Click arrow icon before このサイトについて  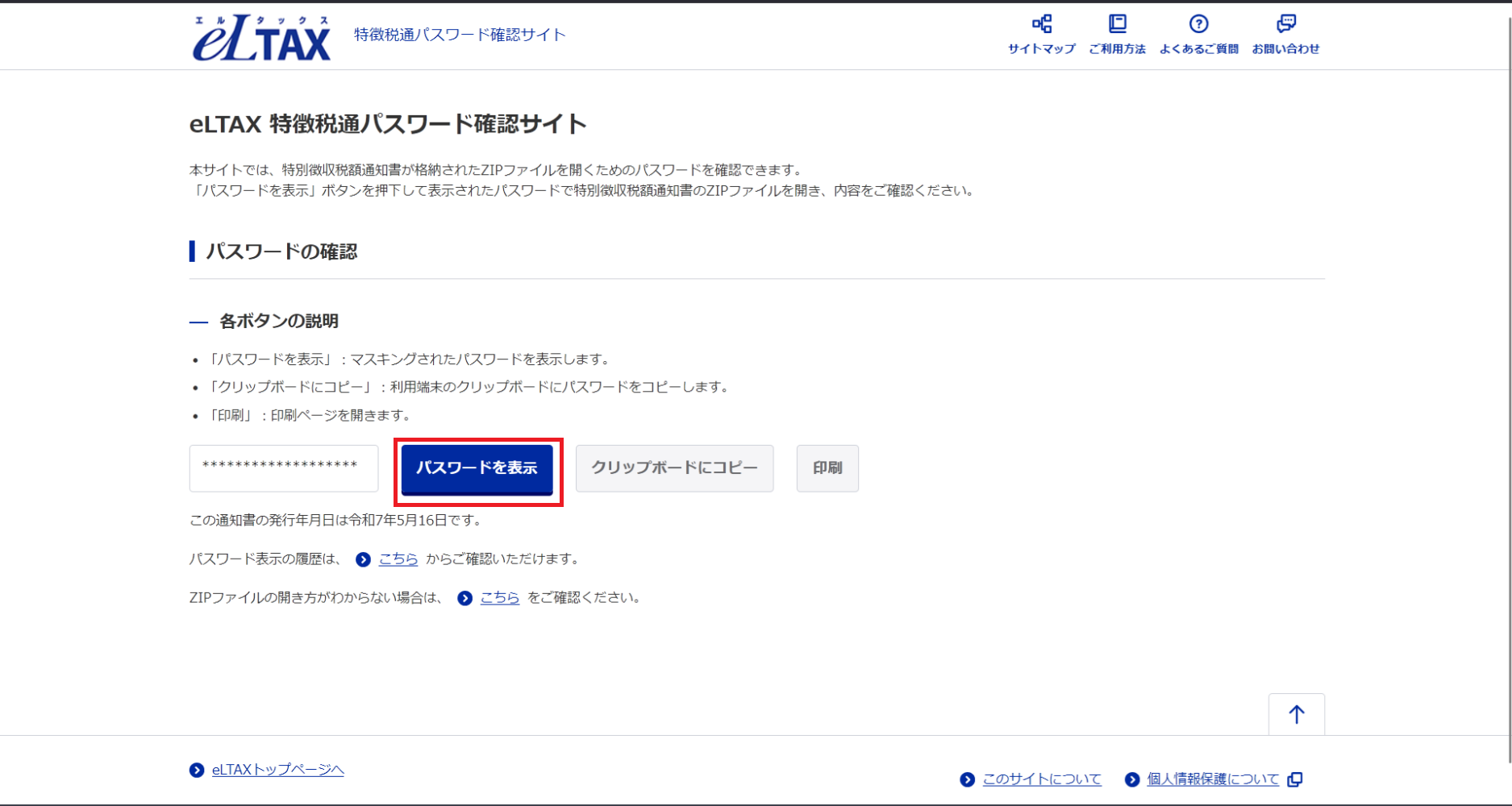coord(968,779)
